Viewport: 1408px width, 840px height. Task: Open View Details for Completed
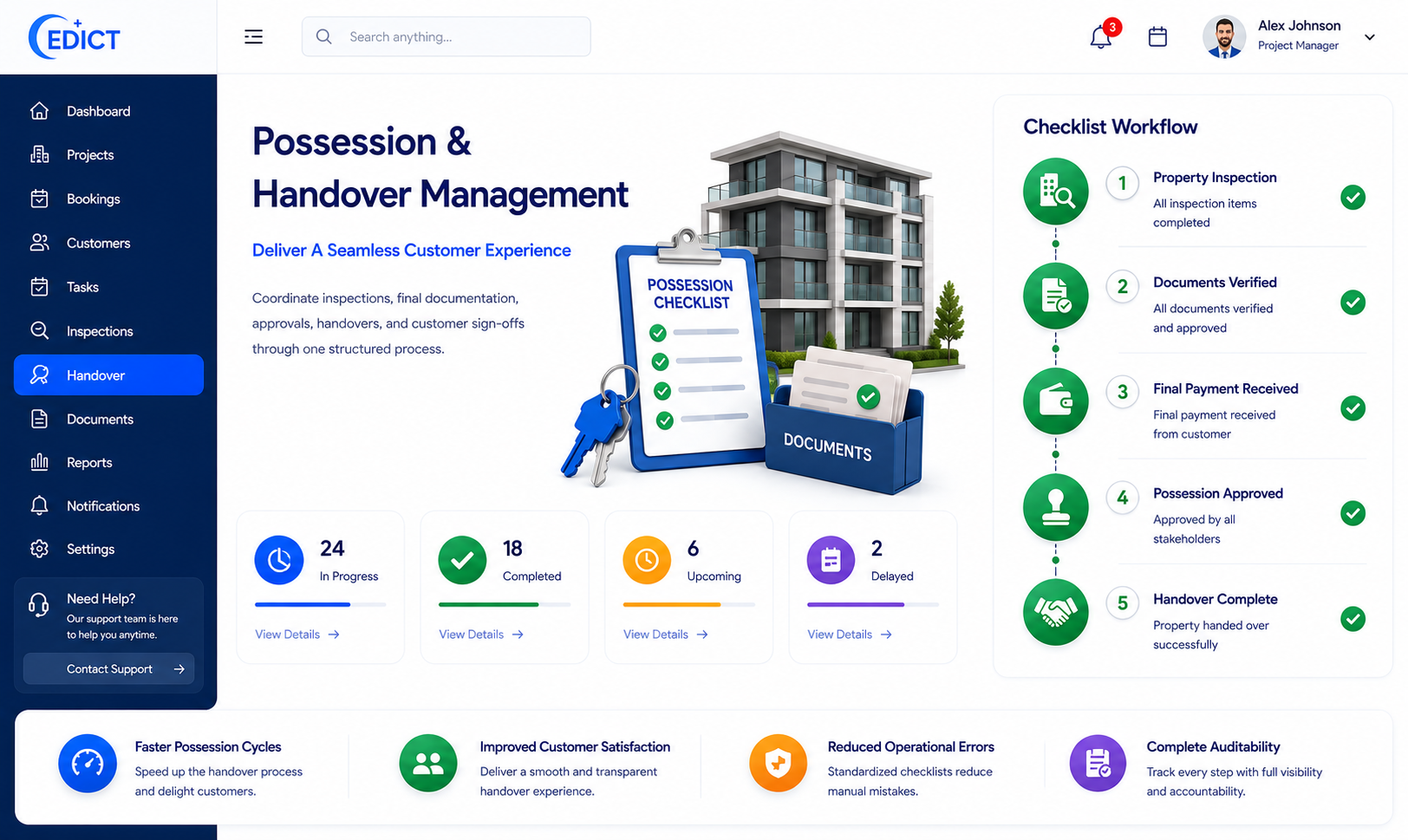pyautogui.click(x=481, y=635)
